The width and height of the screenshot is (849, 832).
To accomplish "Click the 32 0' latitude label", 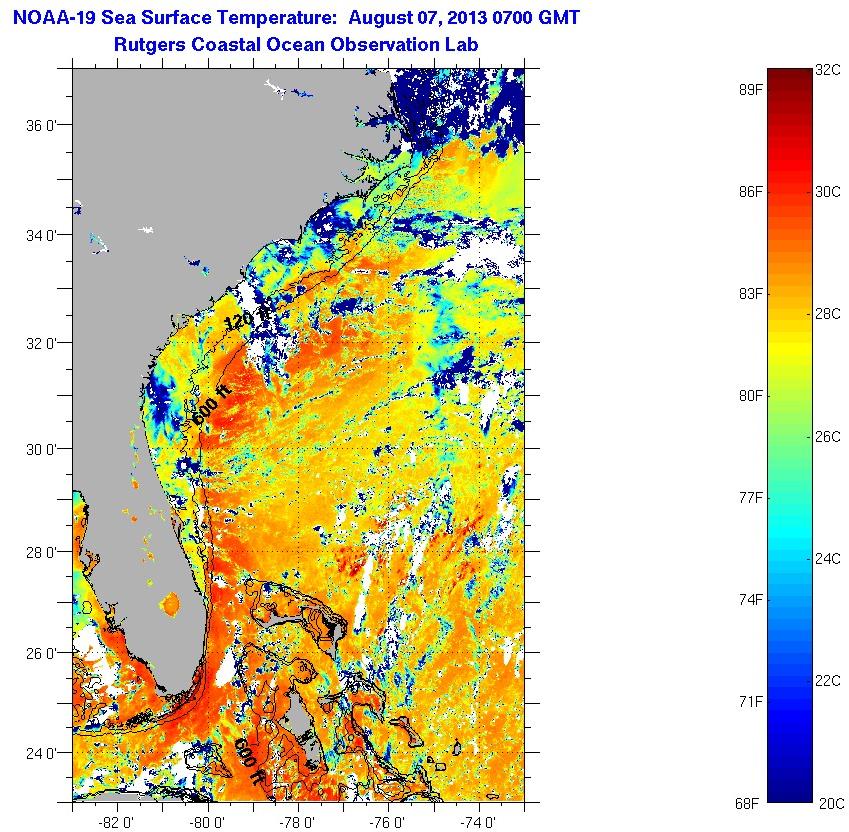I will [x=41, y=343].
